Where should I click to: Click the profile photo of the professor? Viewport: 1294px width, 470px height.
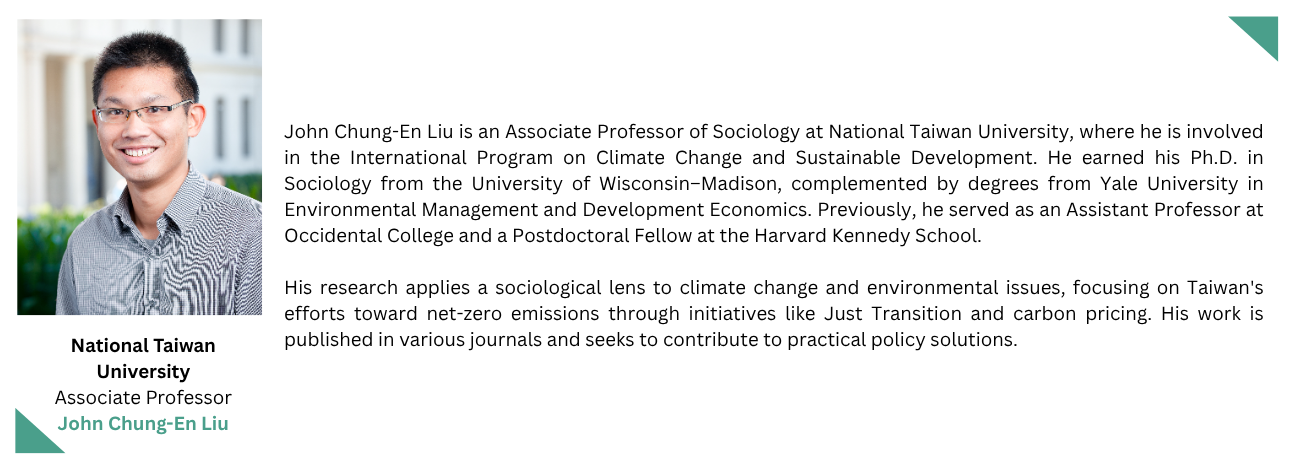pyautogui.click(x=140, y=167)
